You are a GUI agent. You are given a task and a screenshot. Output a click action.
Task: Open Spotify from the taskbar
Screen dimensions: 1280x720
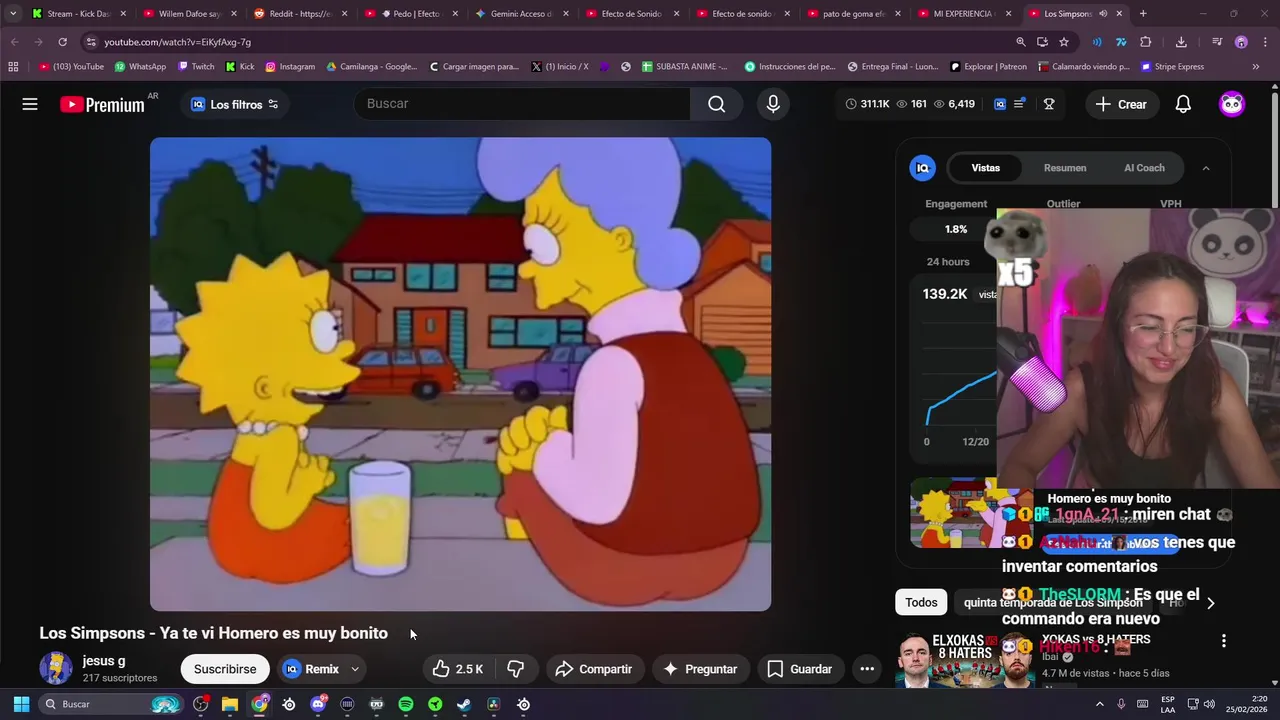(x=405, y=704)
